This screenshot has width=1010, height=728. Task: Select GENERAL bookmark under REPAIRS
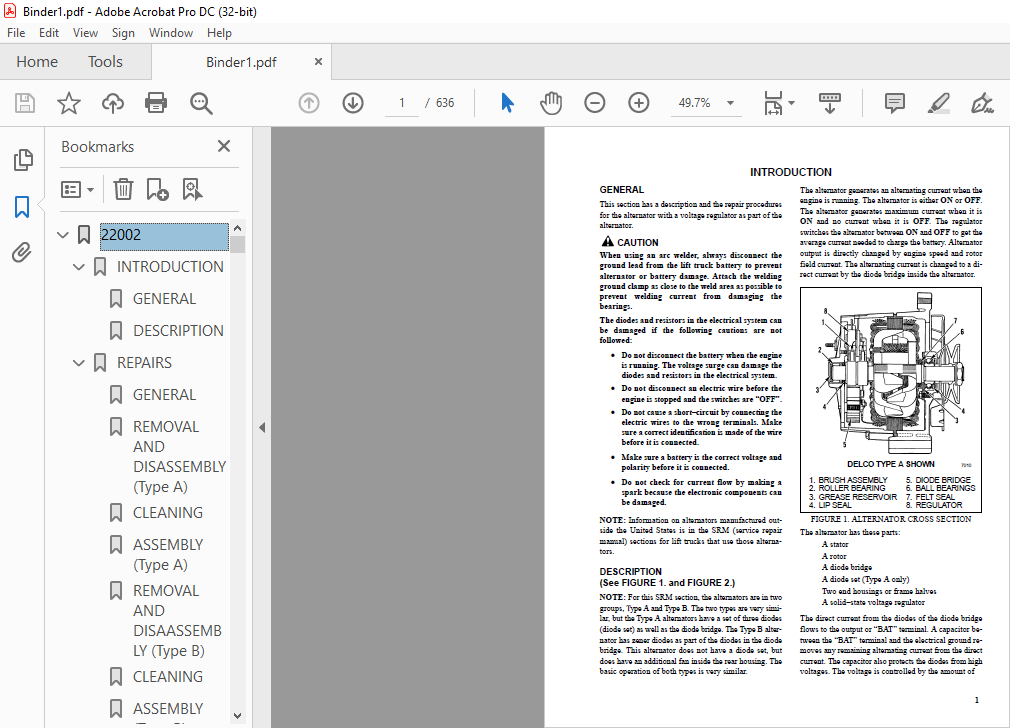(x=164, y=394)
